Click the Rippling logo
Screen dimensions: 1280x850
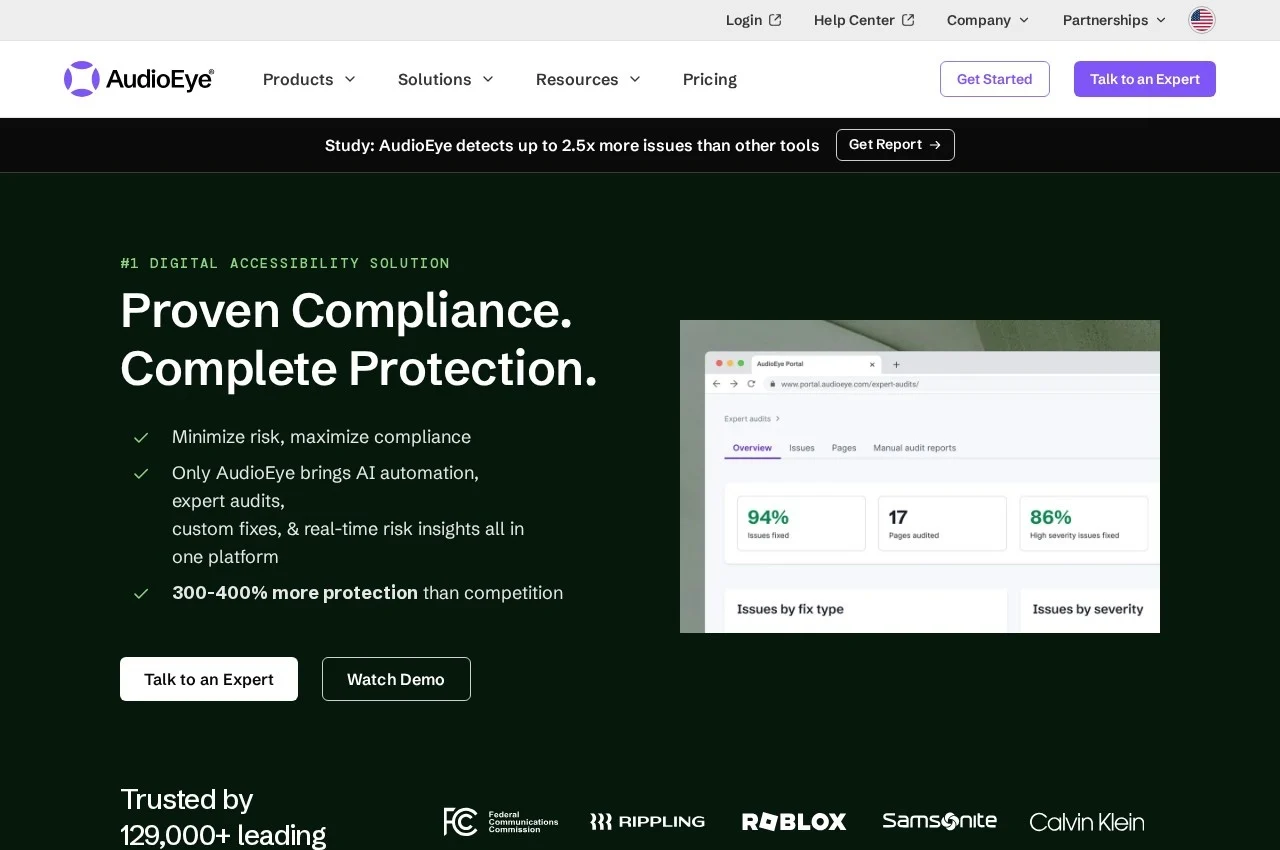[648, 822]
